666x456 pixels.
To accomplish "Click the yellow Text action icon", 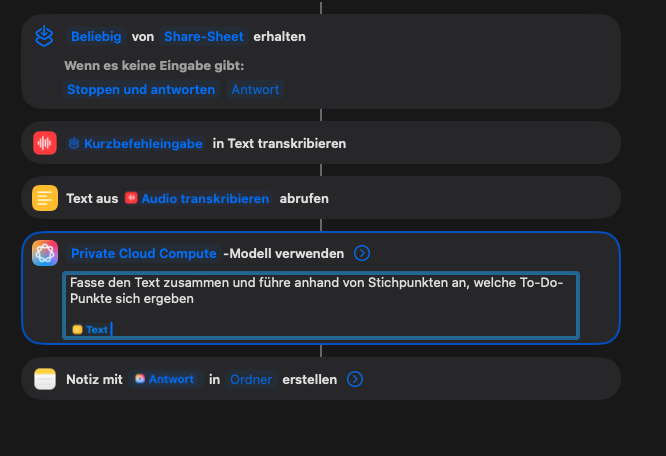I will 44,198.
